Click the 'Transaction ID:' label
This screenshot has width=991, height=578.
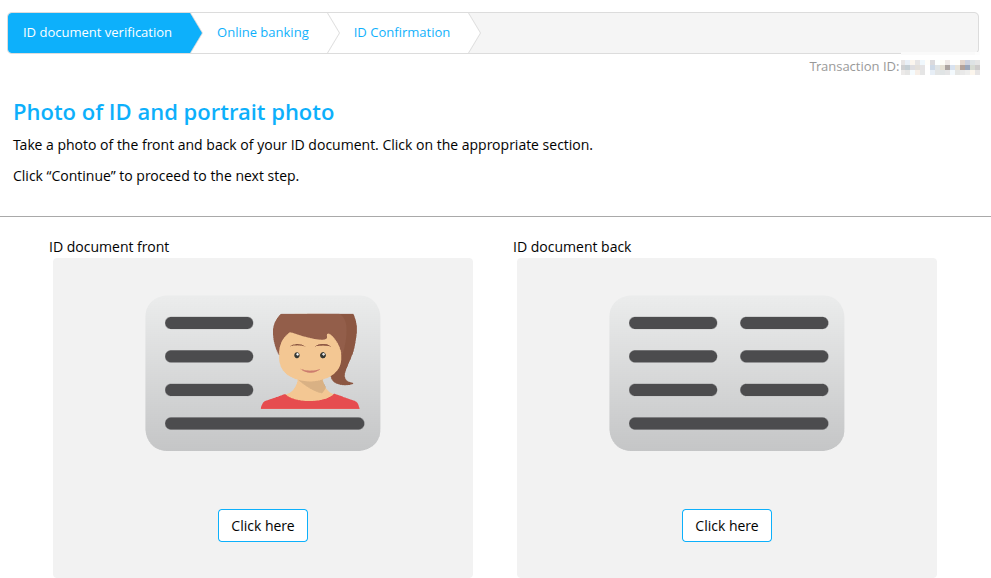click(854, 66)
